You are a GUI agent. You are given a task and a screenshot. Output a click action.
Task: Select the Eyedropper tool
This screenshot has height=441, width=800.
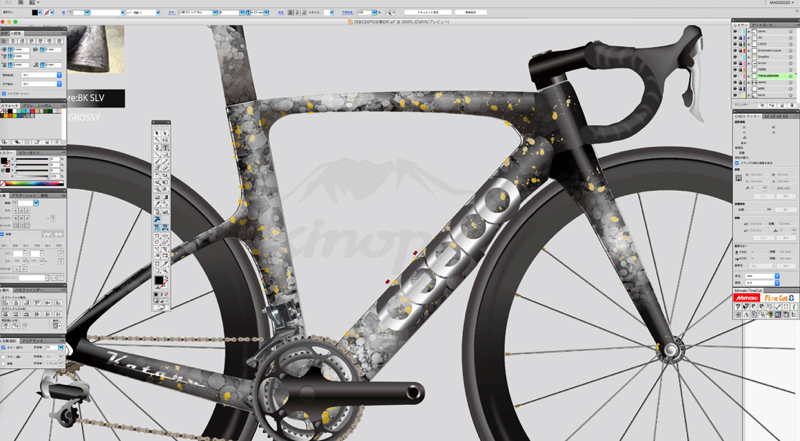157,203
